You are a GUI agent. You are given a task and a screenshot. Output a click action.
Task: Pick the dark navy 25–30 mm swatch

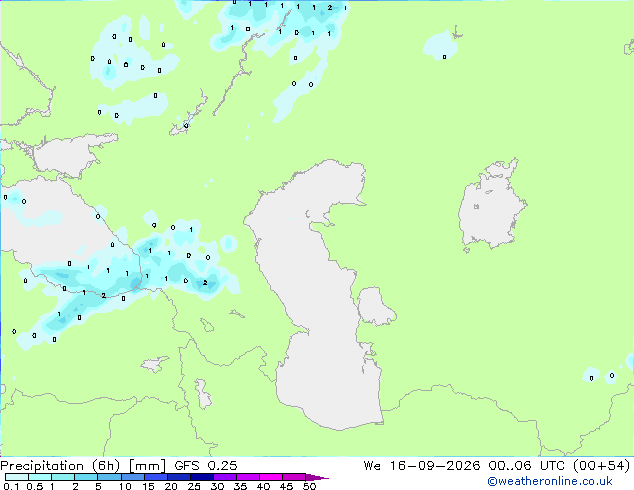tap(202, 477)
